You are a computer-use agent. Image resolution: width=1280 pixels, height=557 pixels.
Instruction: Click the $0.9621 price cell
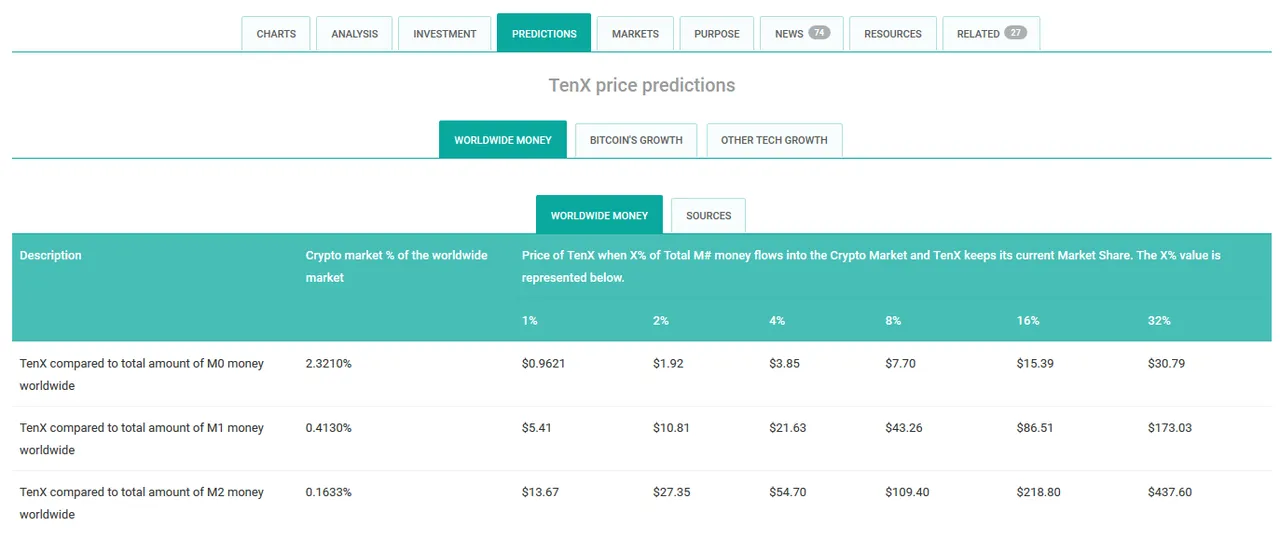tap(543, 363)
